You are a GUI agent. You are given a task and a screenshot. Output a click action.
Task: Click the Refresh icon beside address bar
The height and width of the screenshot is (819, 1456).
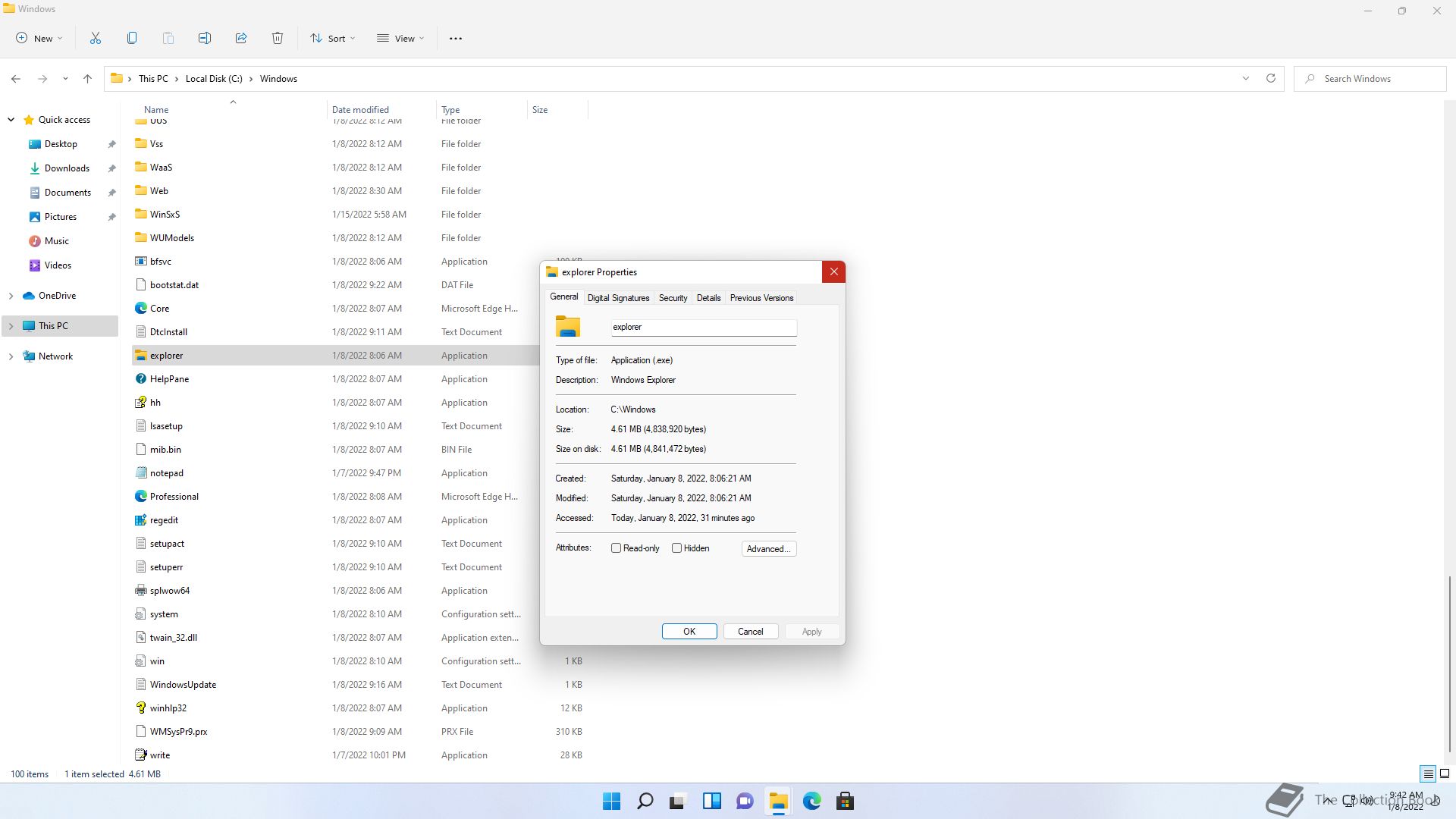(1271, 78)
